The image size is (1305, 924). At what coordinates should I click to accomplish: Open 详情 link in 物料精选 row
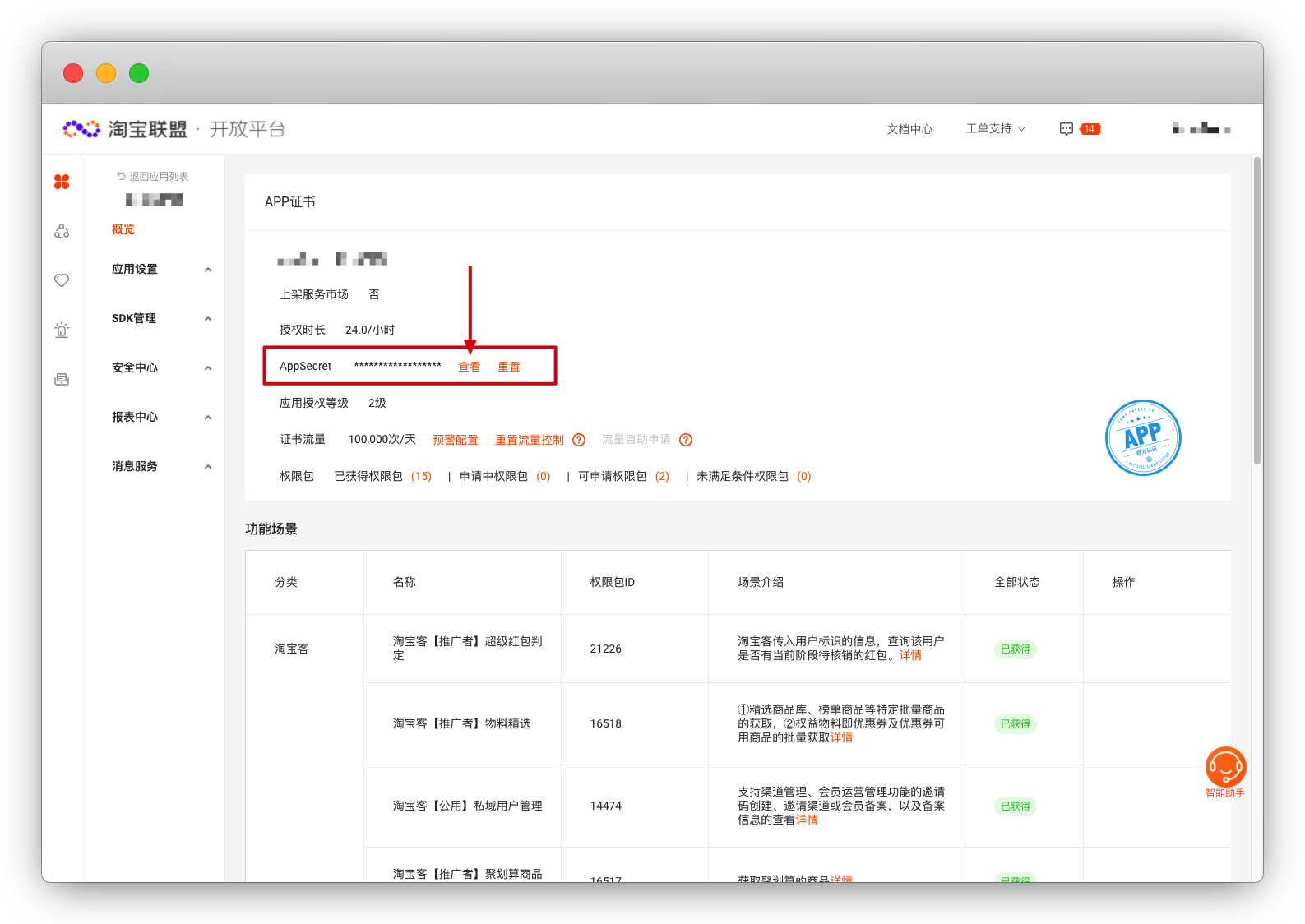click(x=841, y=737)
